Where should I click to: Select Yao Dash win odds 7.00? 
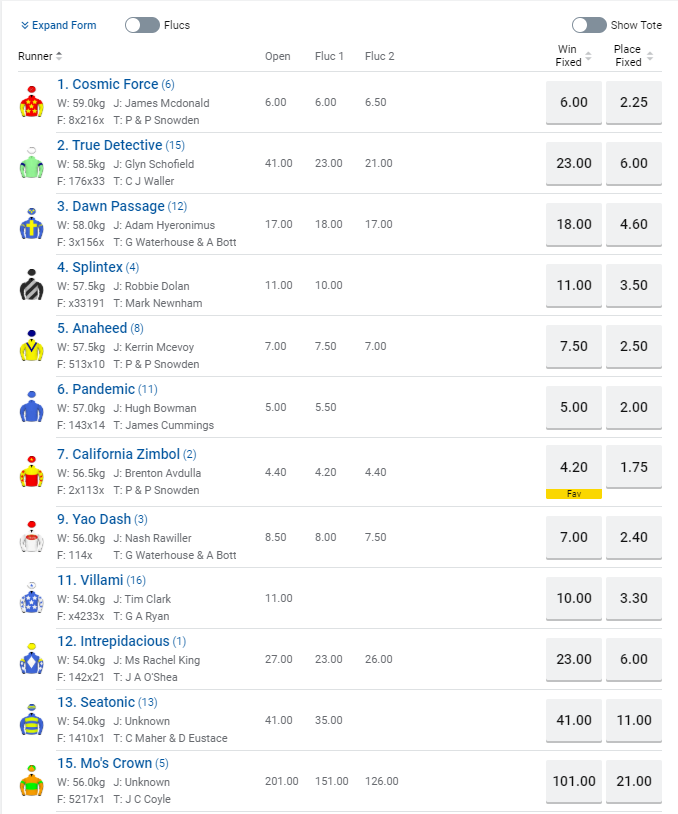point(574,537)
